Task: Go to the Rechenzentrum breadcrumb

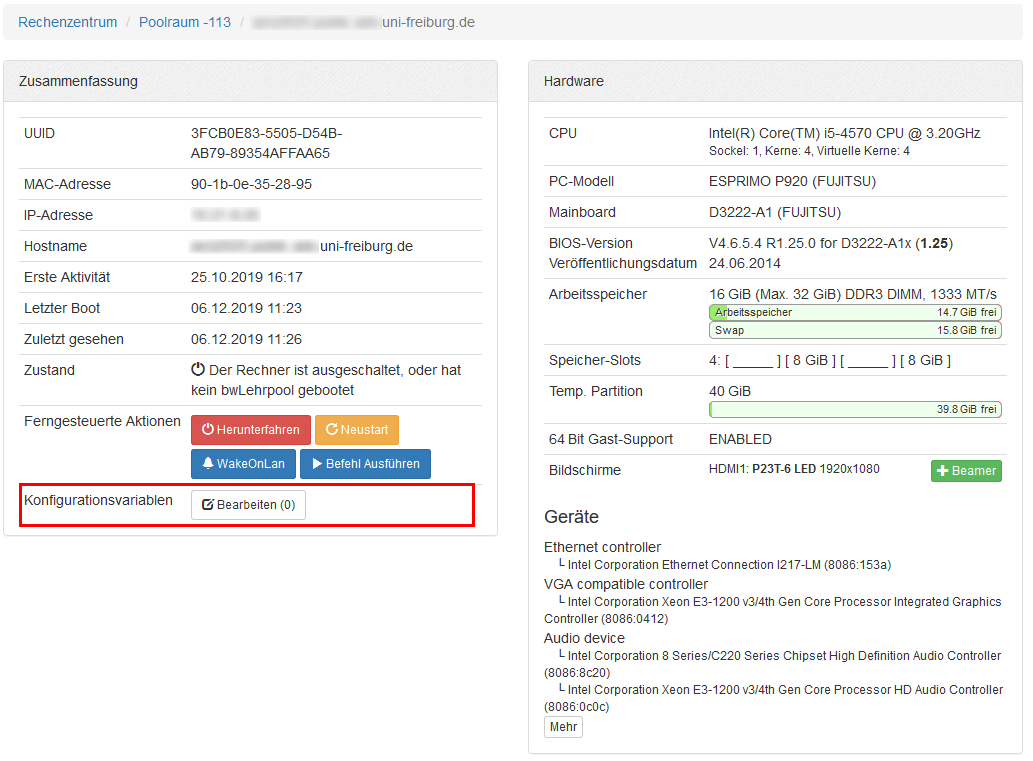Action: [67, 22]
